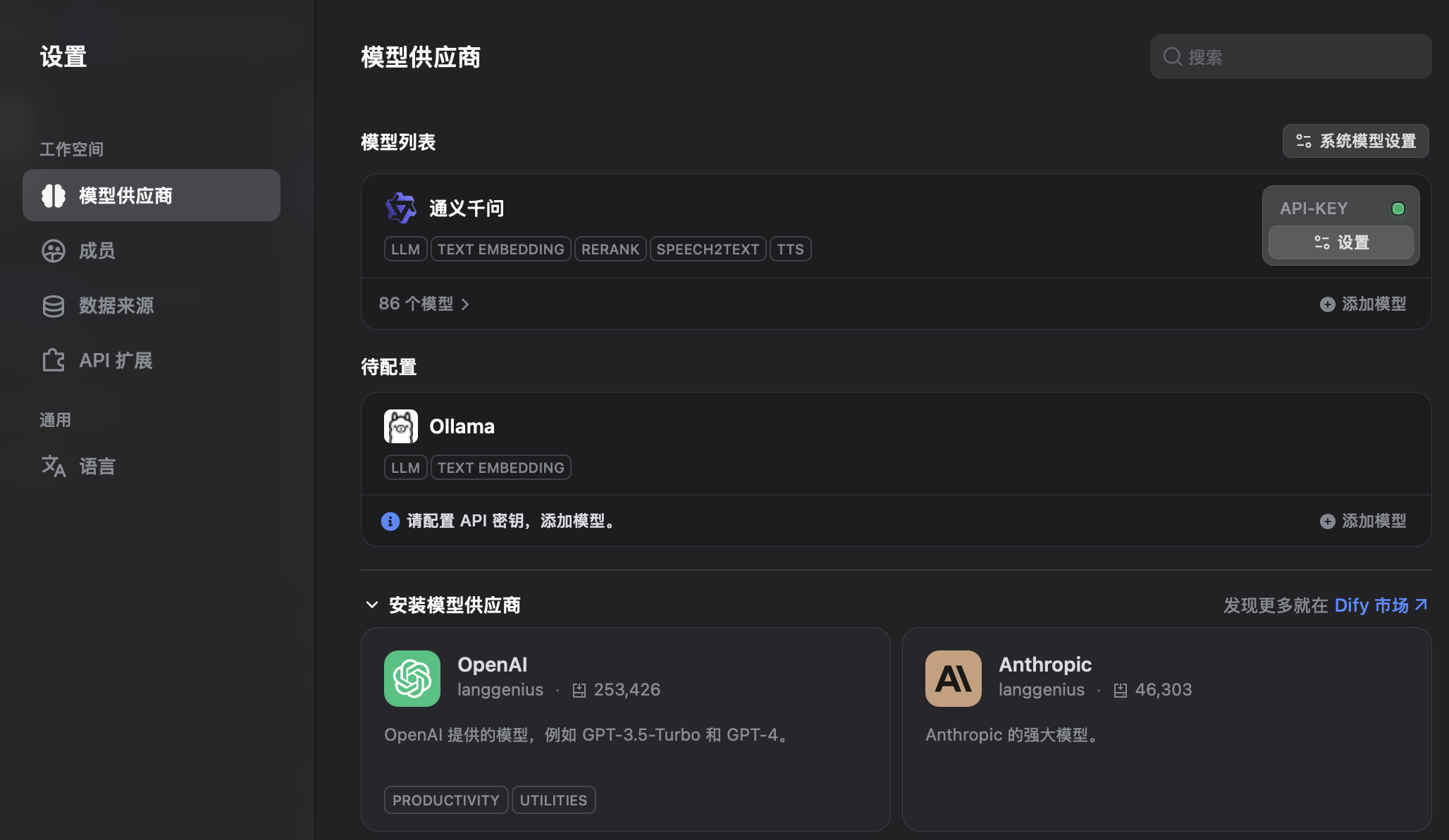The image size is (1449, 840).
Task: Click the Ollama llama logo icon
Action: (x=401, y=426)
